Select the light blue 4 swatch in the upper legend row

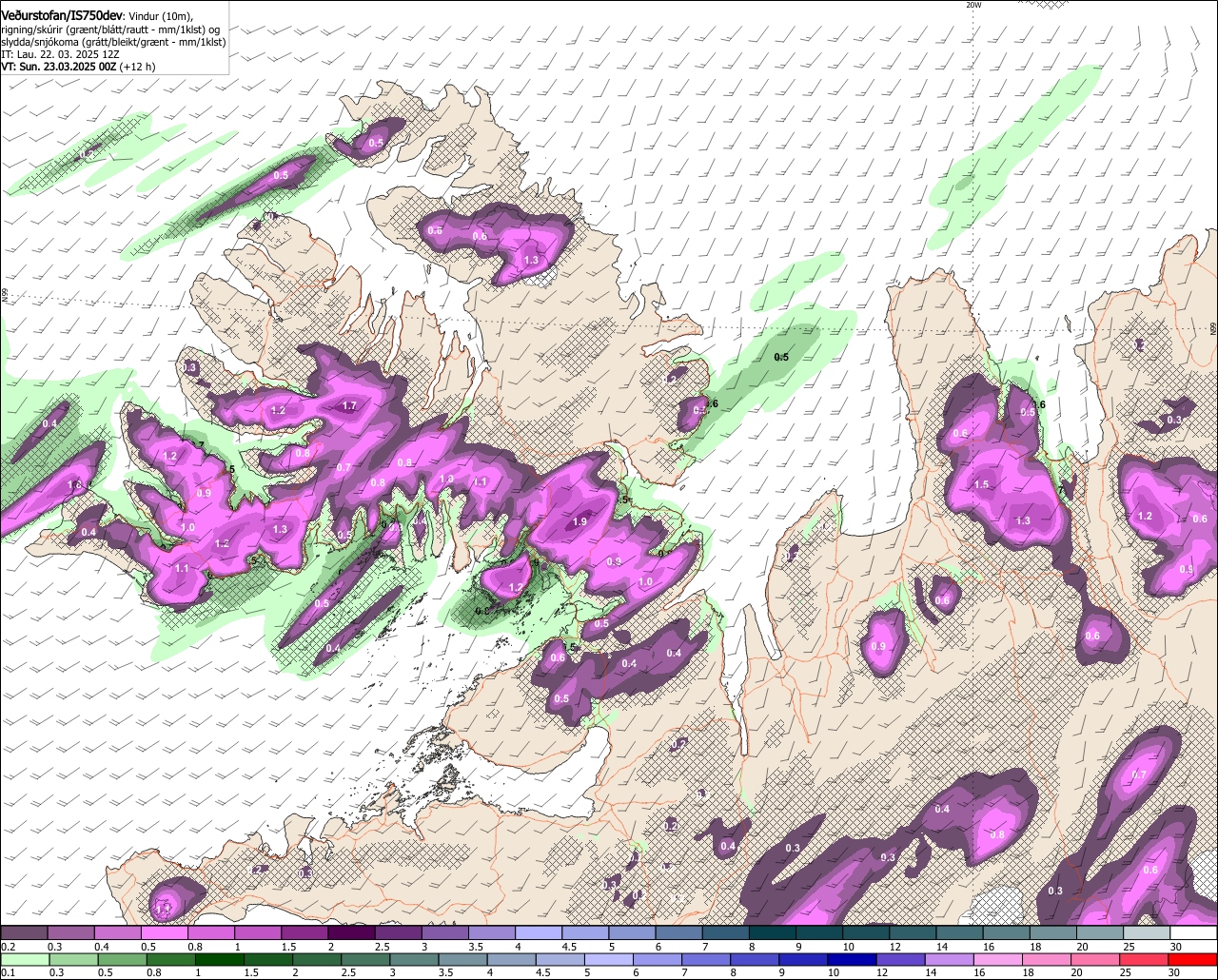point(539,932)
